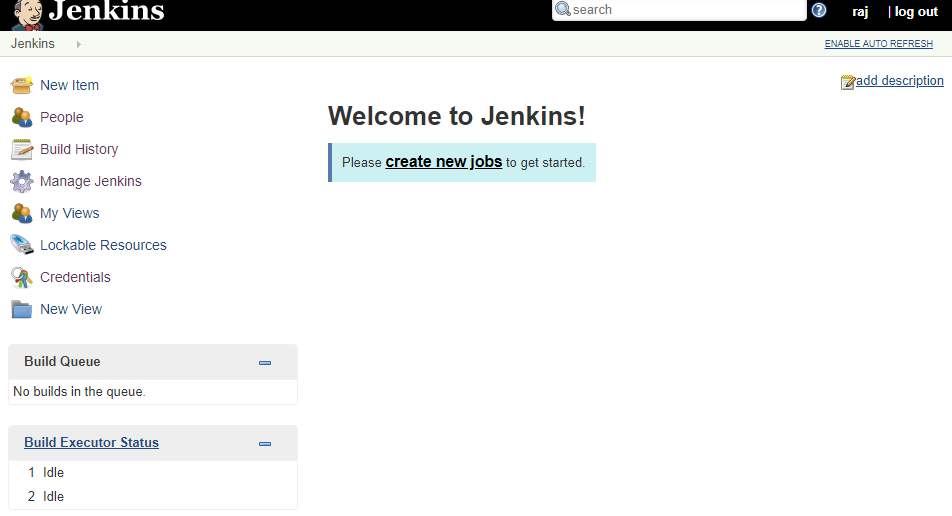Click the Build Queue heading text

tap(63, 362)
